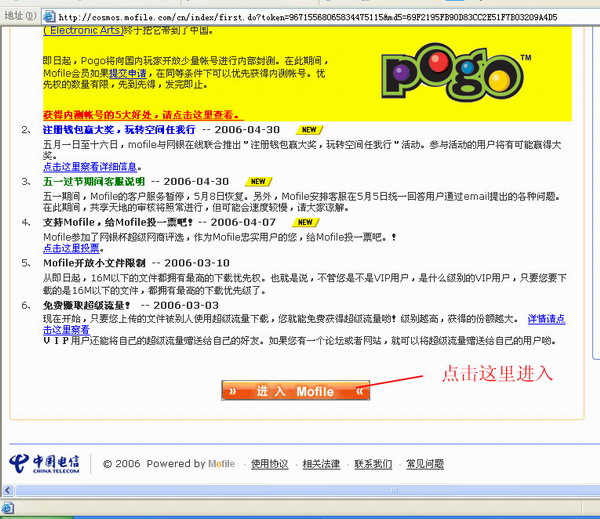
Task: Open headline 五一过节期间客服说明
Action: 94,181
